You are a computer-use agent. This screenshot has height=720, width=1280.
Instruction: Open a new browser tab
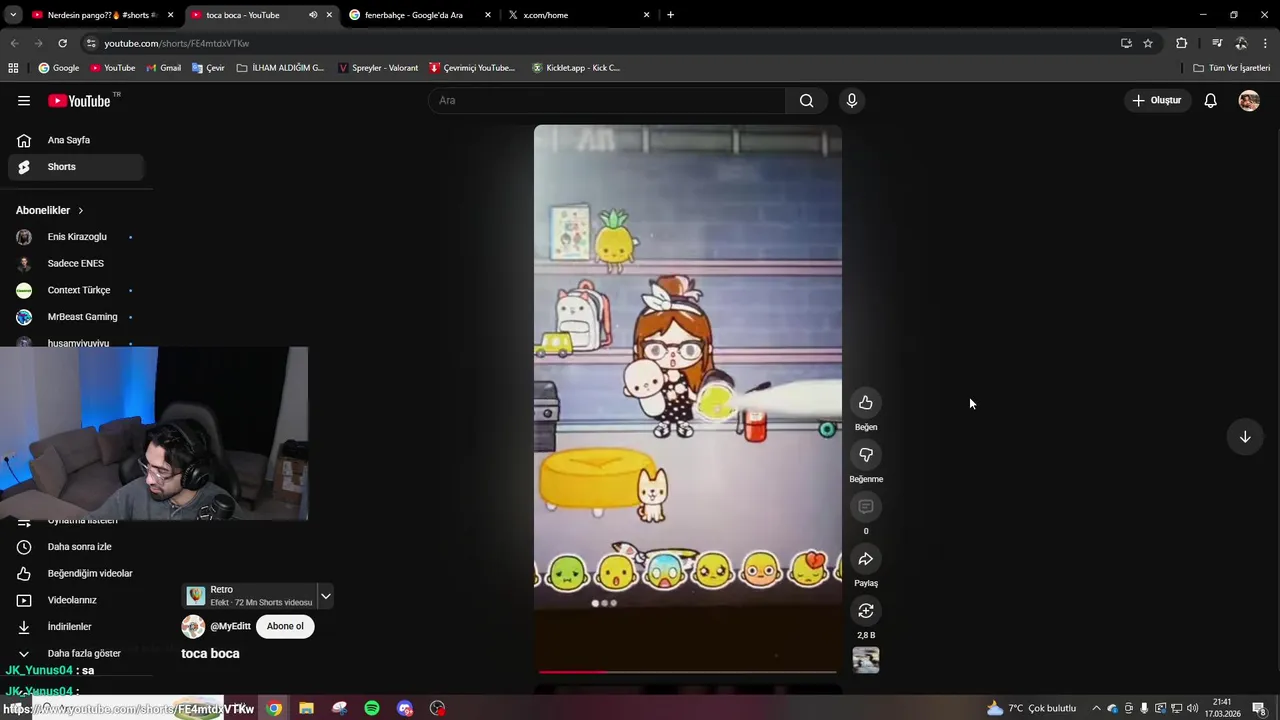[670, 15]
